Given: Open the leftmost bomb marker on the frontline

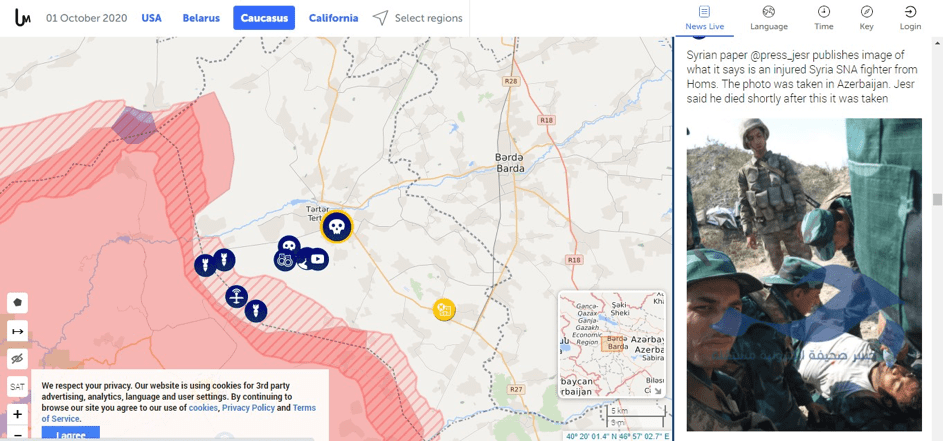Looking at the screenshot, I should (x=205, y=265).
